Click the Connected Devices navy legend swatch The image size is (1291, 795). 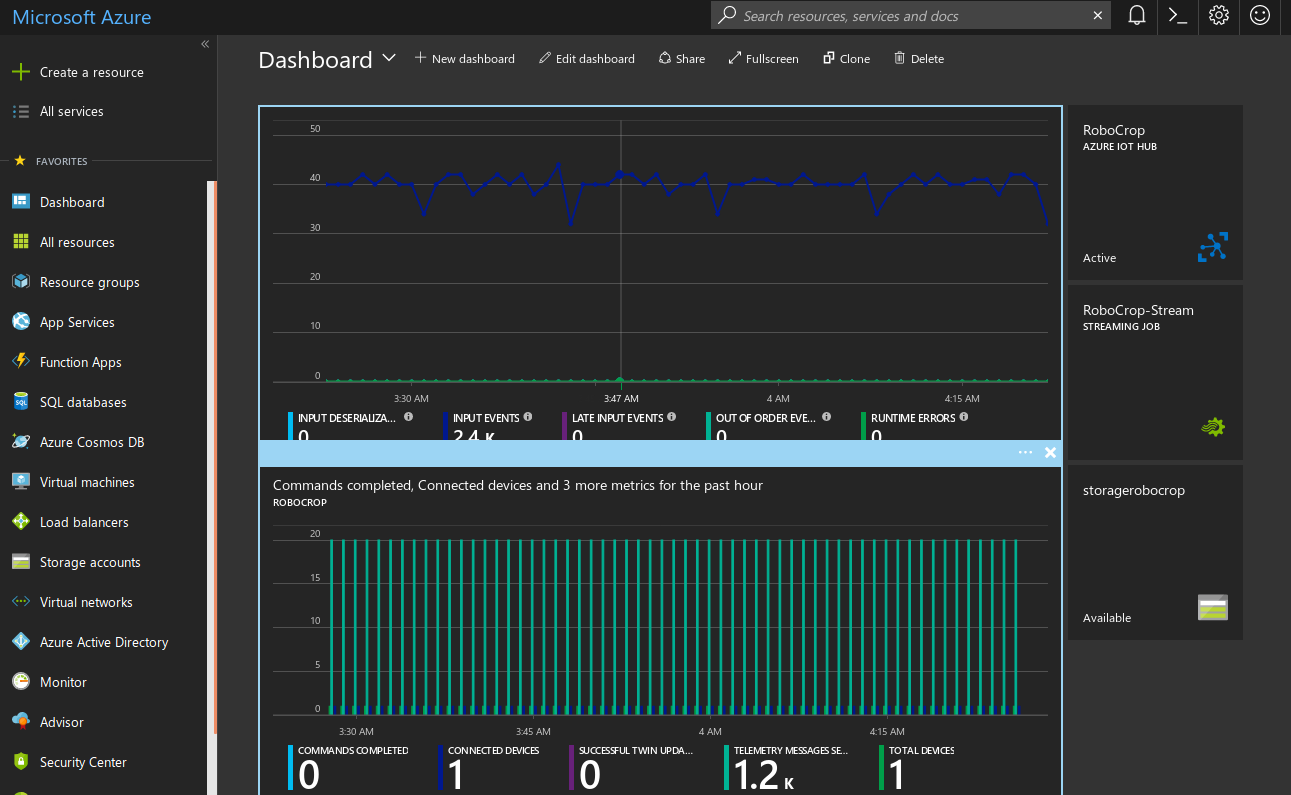tap(440, 767)
